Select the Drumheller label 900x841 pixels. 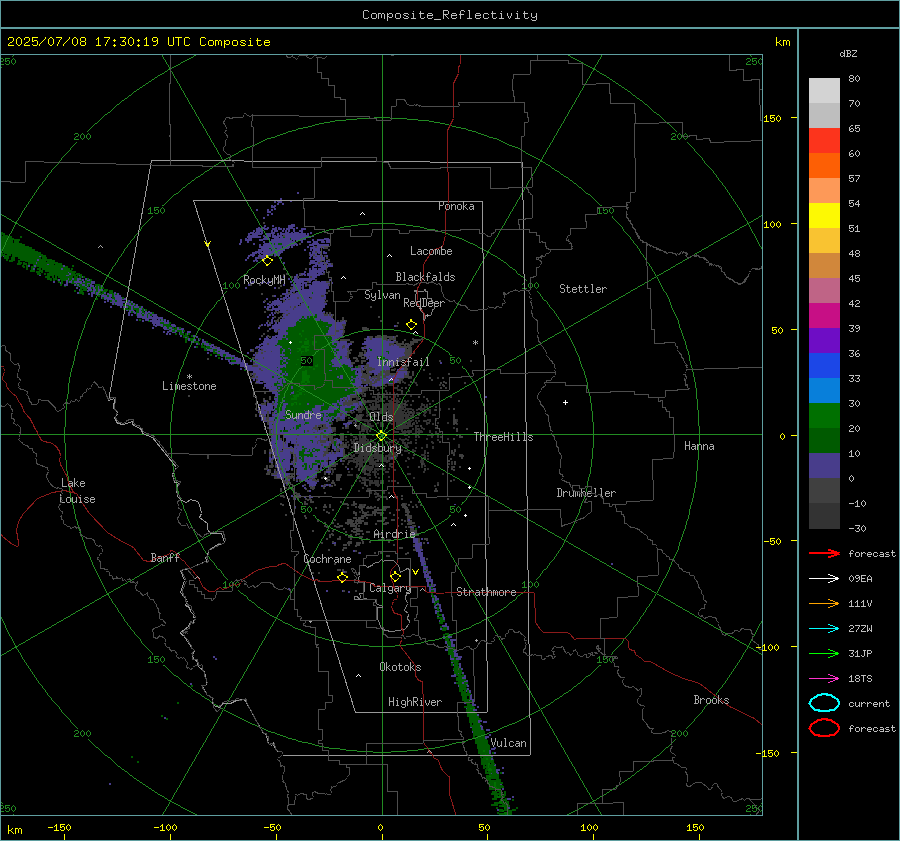(x=586, y=493)
